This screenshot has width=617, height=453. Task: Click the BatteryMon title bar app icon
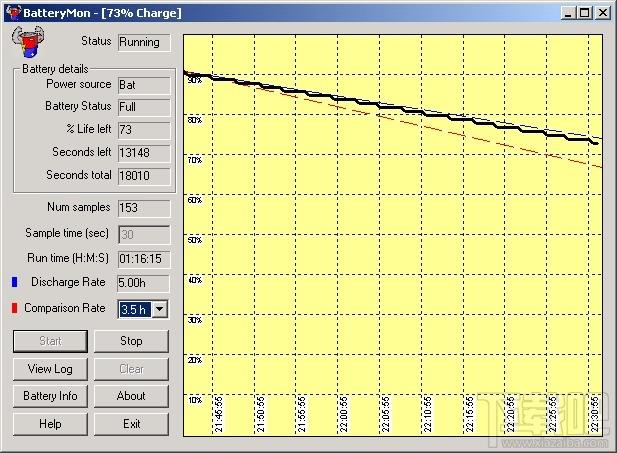(x=13, y=13)
